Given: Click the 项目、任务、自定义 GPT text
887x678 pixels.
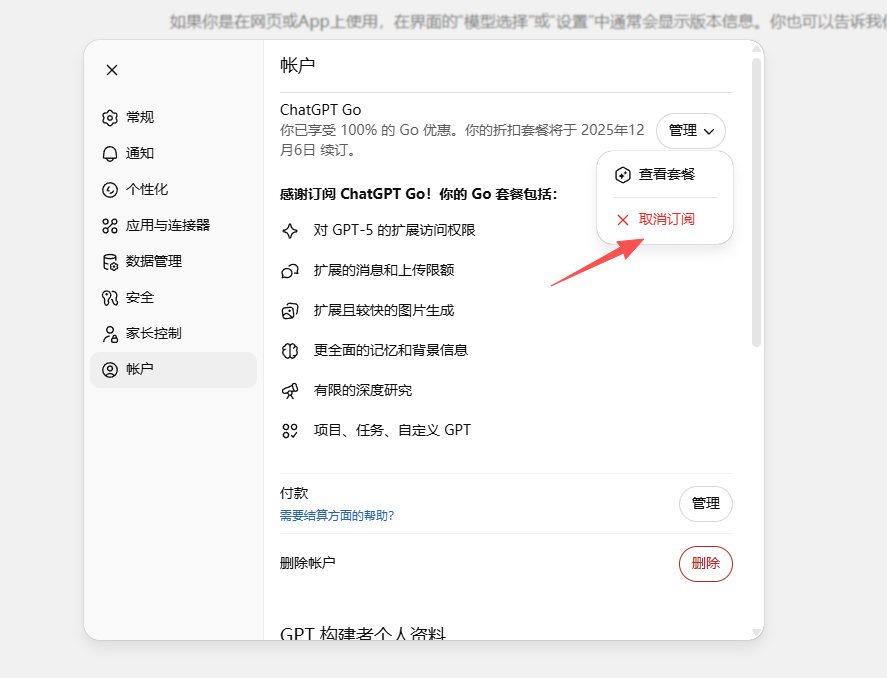Looking at the screenshot, I should tap(392, 430).
